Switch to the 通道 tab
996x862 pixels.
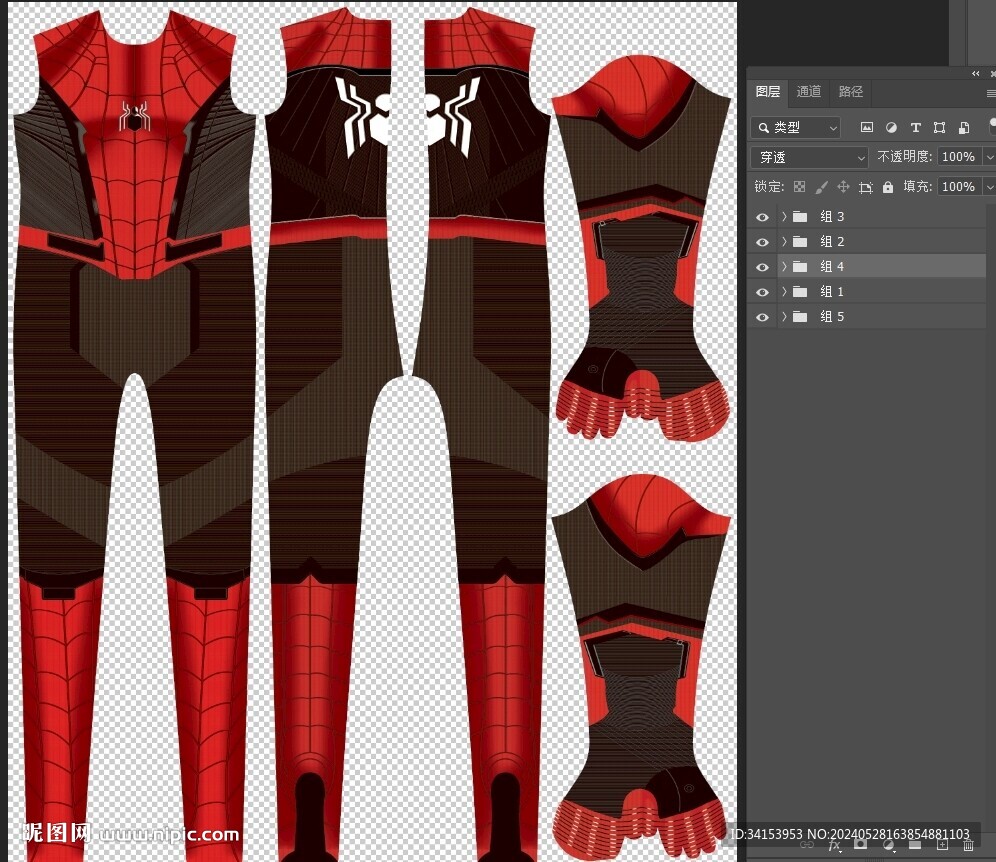click(x=809, y=92)
